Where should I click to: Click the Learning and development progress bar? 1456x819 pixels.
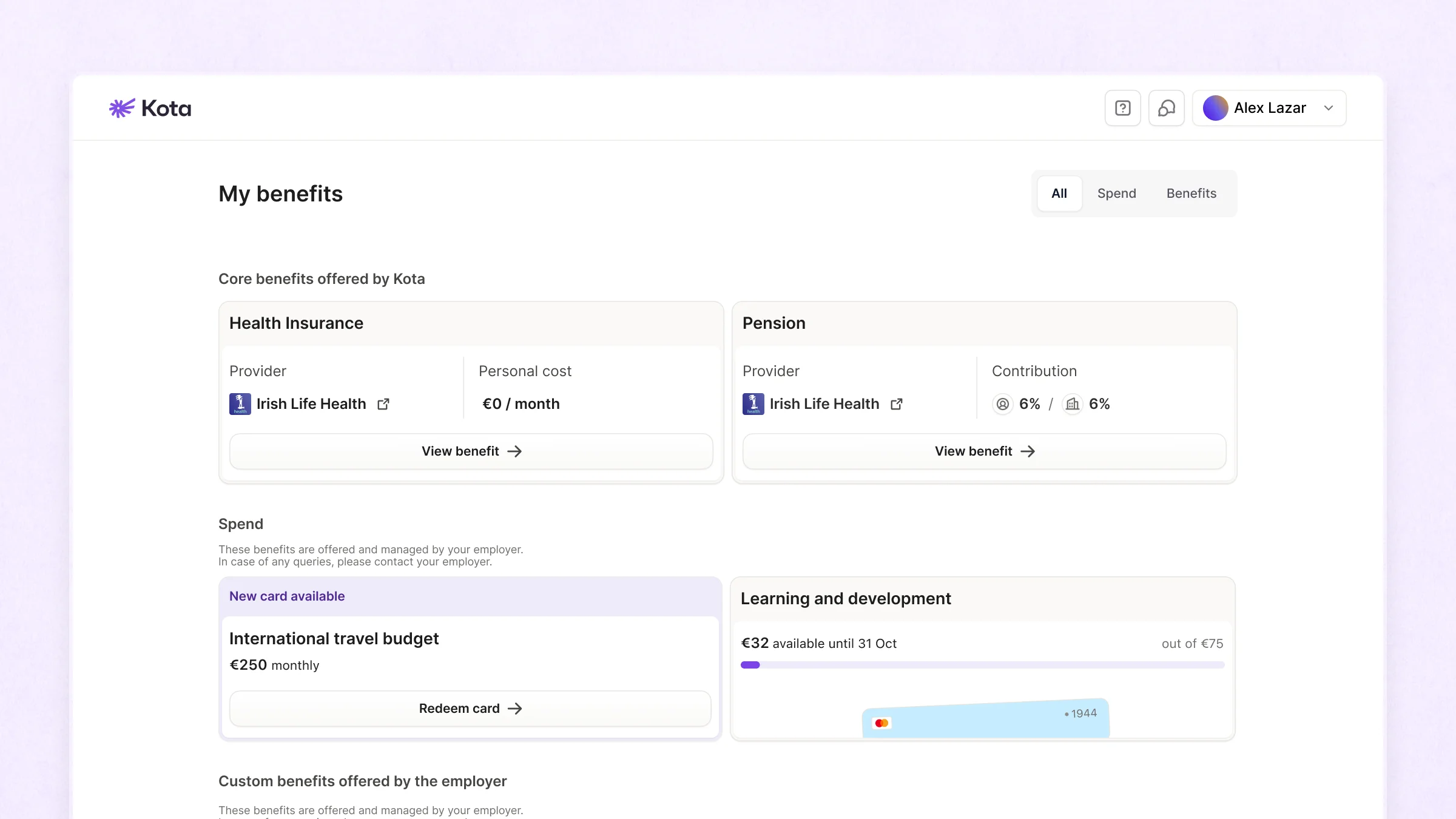(x=982, y=665)
